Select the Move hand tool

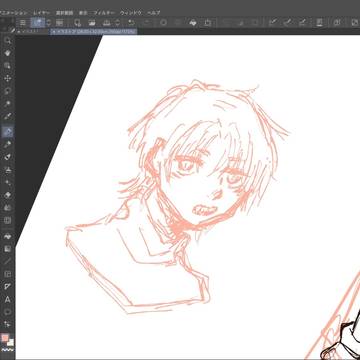click(8, 53)
